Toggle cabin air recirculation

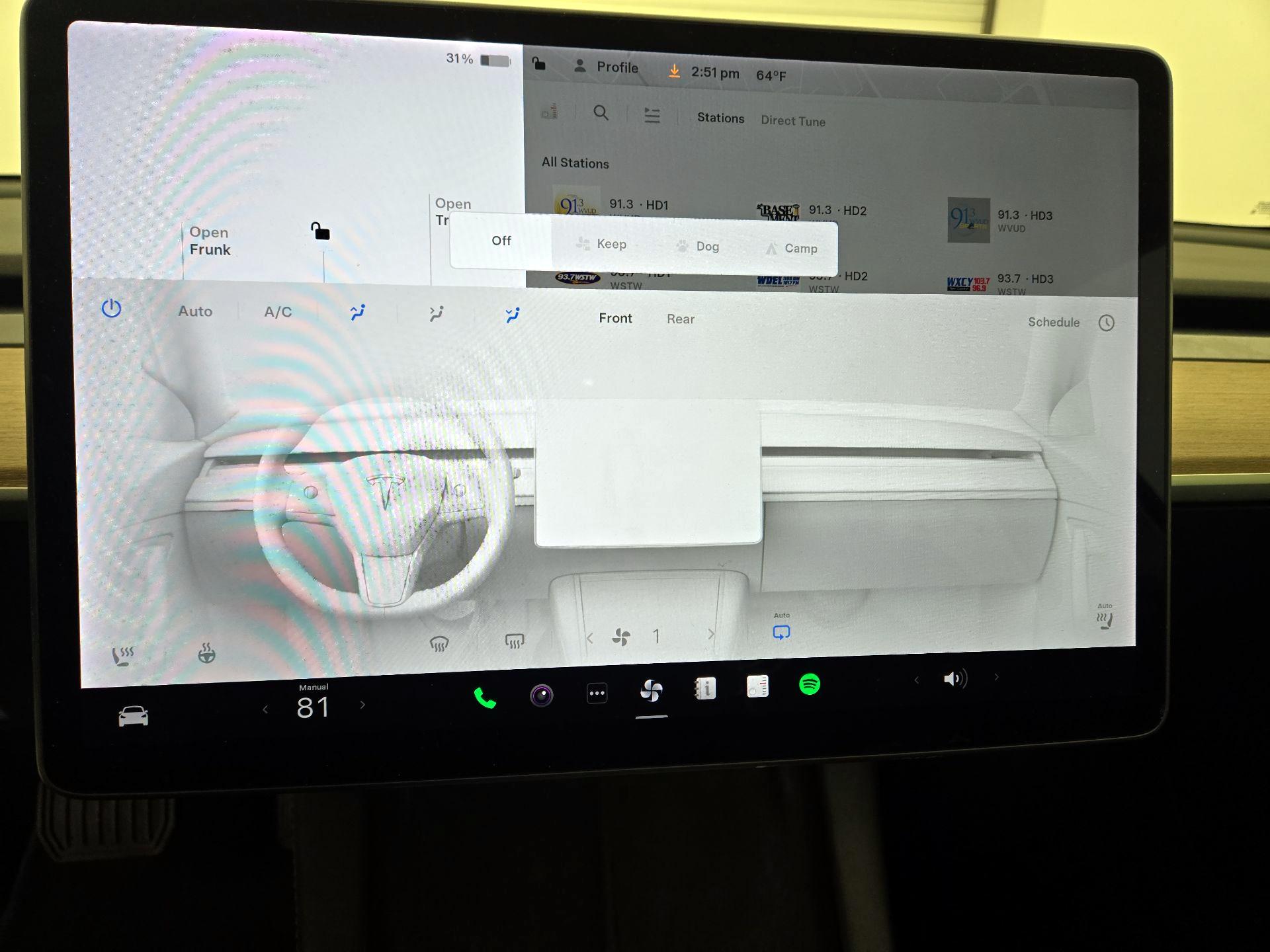pos(781,632)
